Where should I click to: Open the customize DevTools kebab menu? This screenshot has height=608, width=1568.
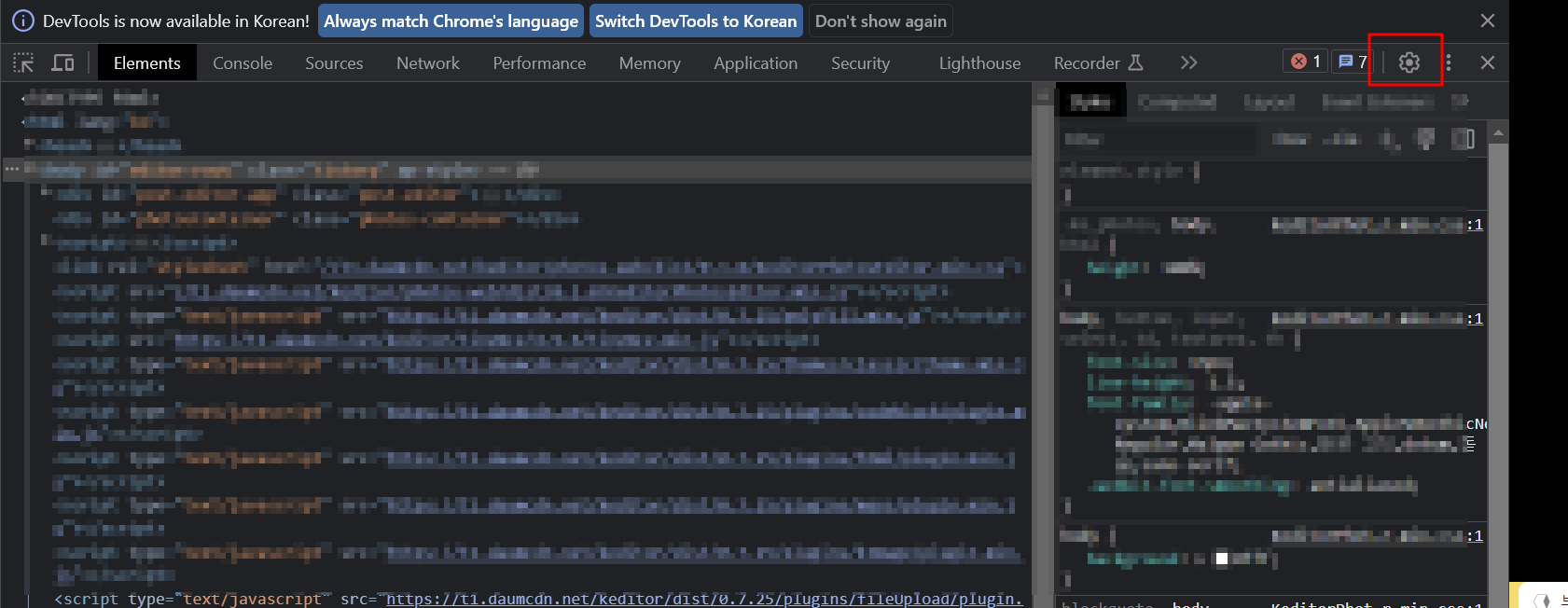(1448, 62)
